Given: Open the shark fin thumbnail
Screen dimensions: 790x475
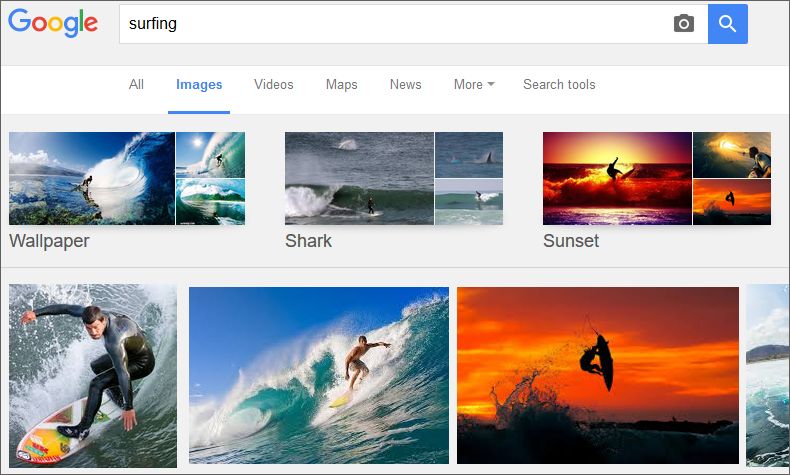Looking at the screenshot, I should click(x=469, y=155).
